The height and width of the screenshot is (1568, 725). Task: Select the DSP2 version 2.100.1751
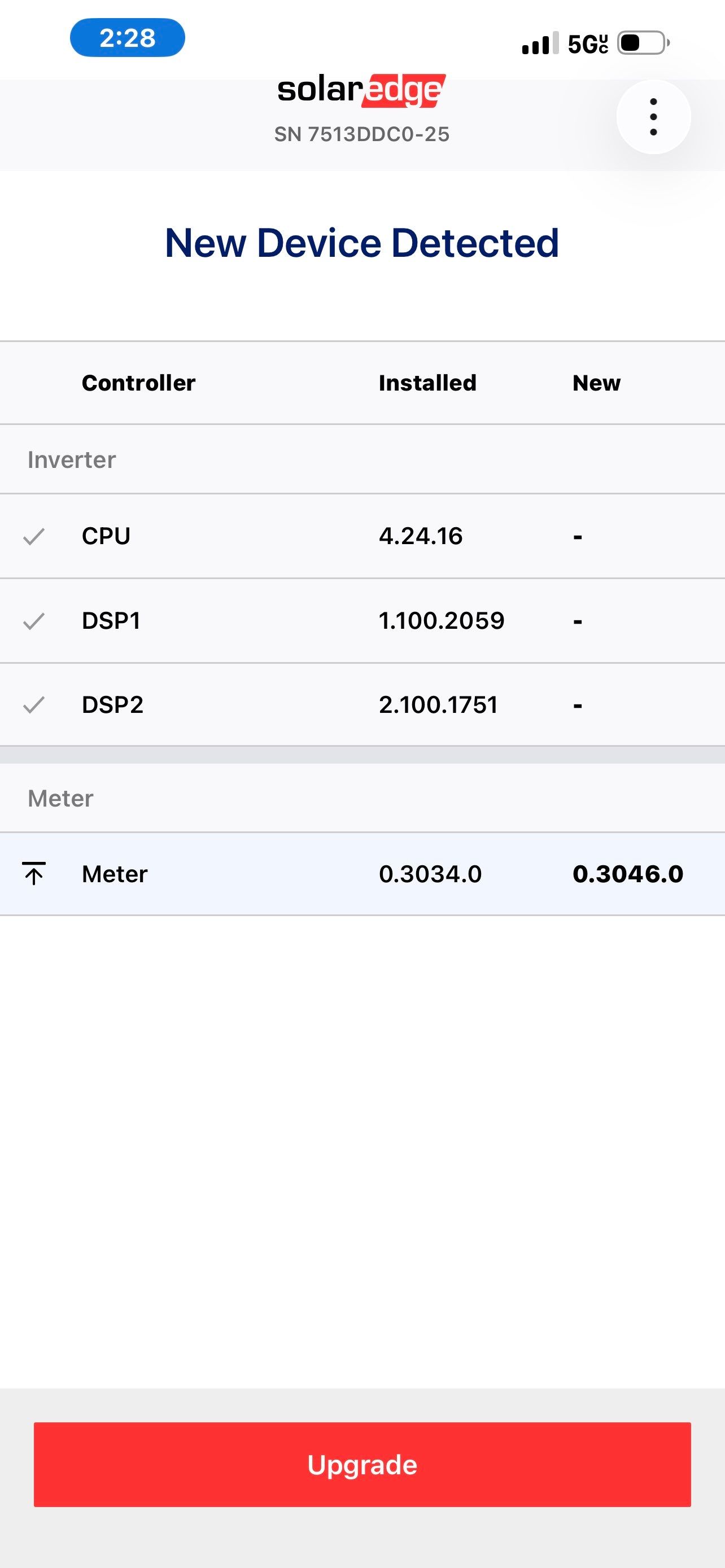[x=438, y=705]
